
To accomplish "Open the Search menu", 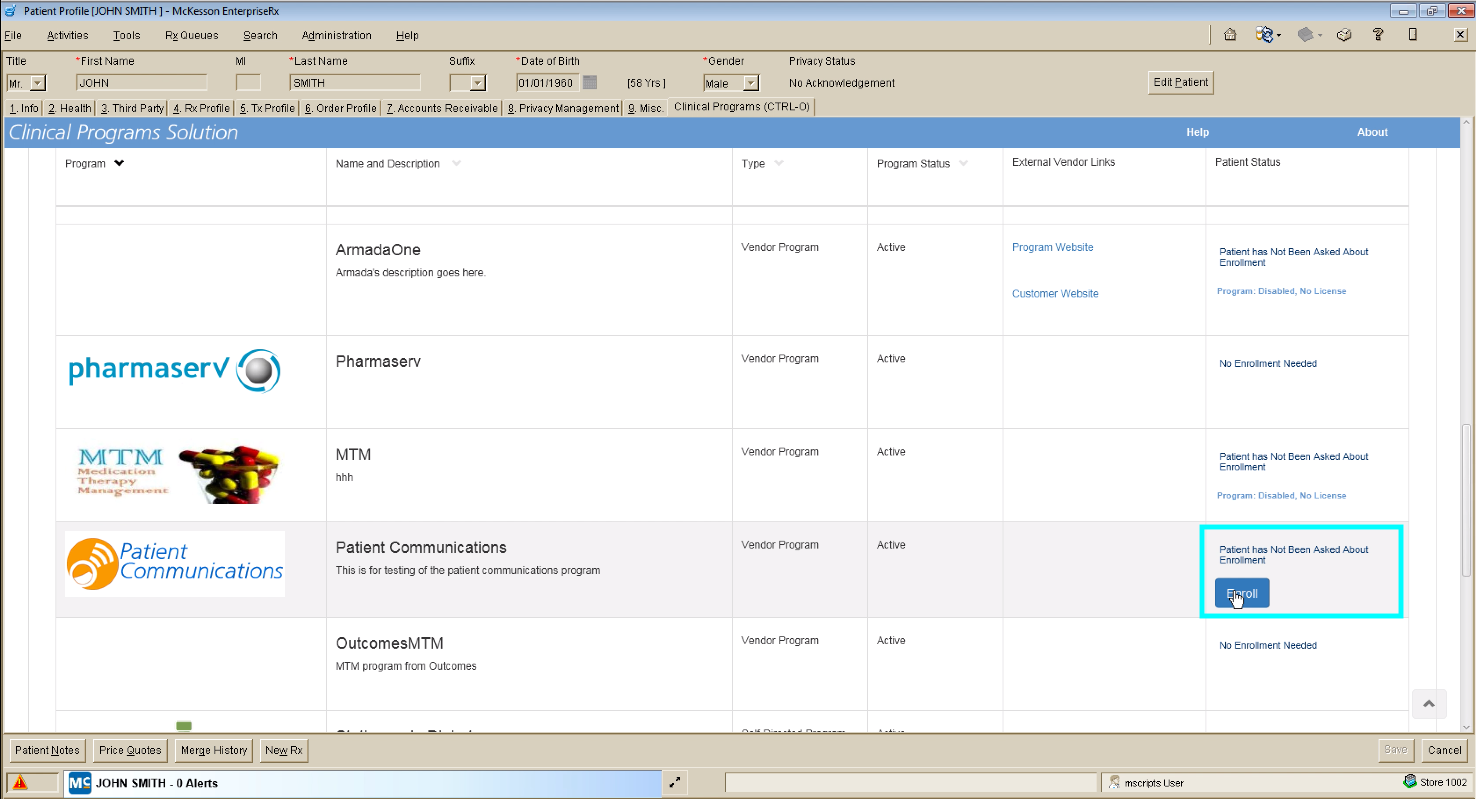I will point(260,35).
